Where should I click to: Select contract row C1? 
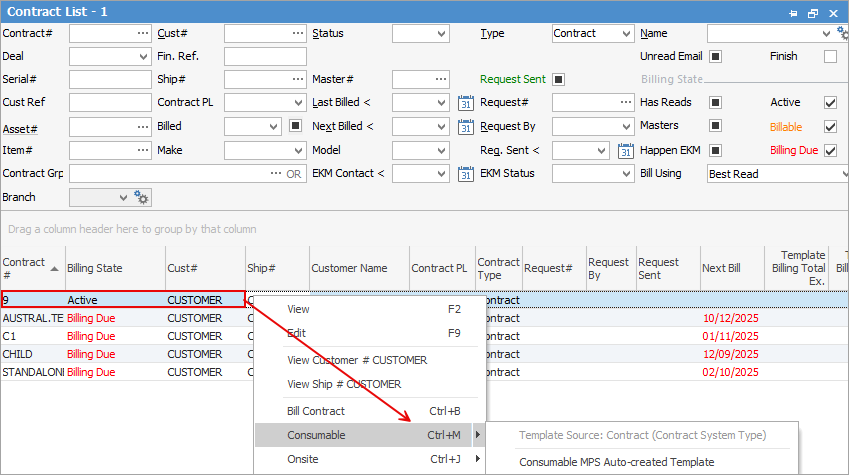coord(9,336)
